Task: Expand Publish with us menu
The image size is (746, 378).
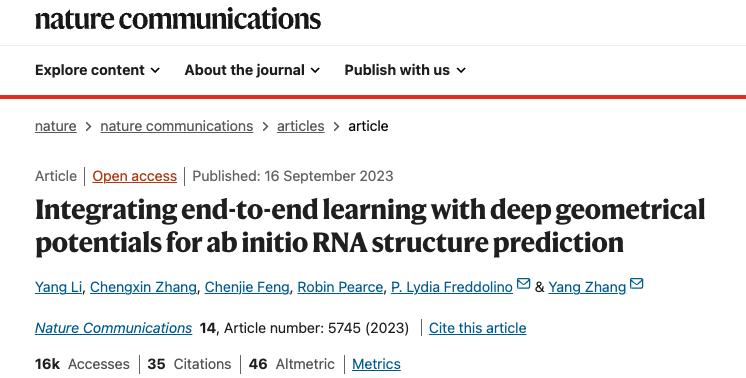Action: [x=405, y=70]
